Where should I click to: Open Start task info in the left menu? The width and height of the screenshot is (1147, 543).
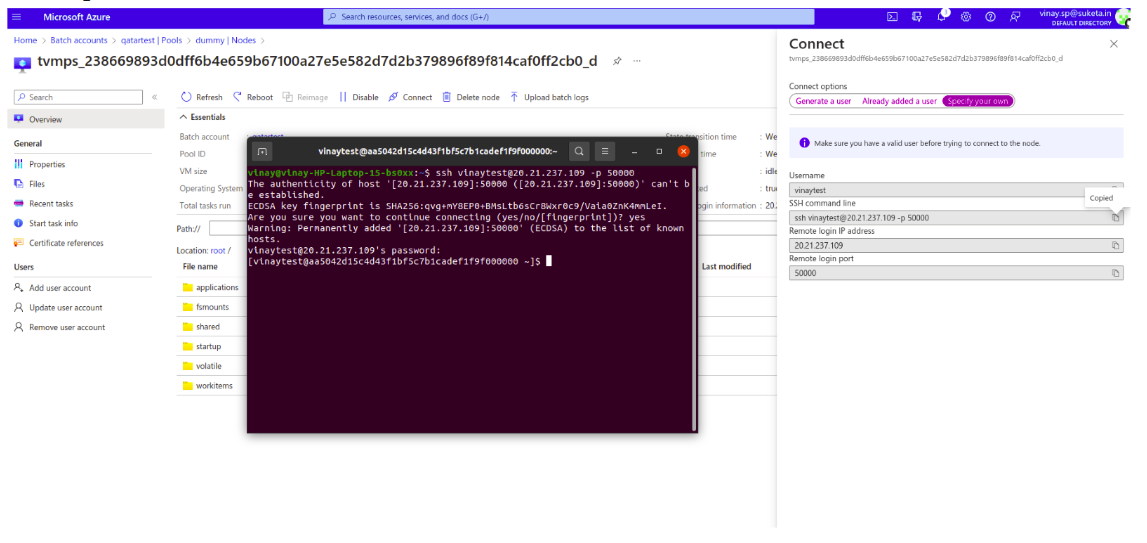tap(53, 223)
